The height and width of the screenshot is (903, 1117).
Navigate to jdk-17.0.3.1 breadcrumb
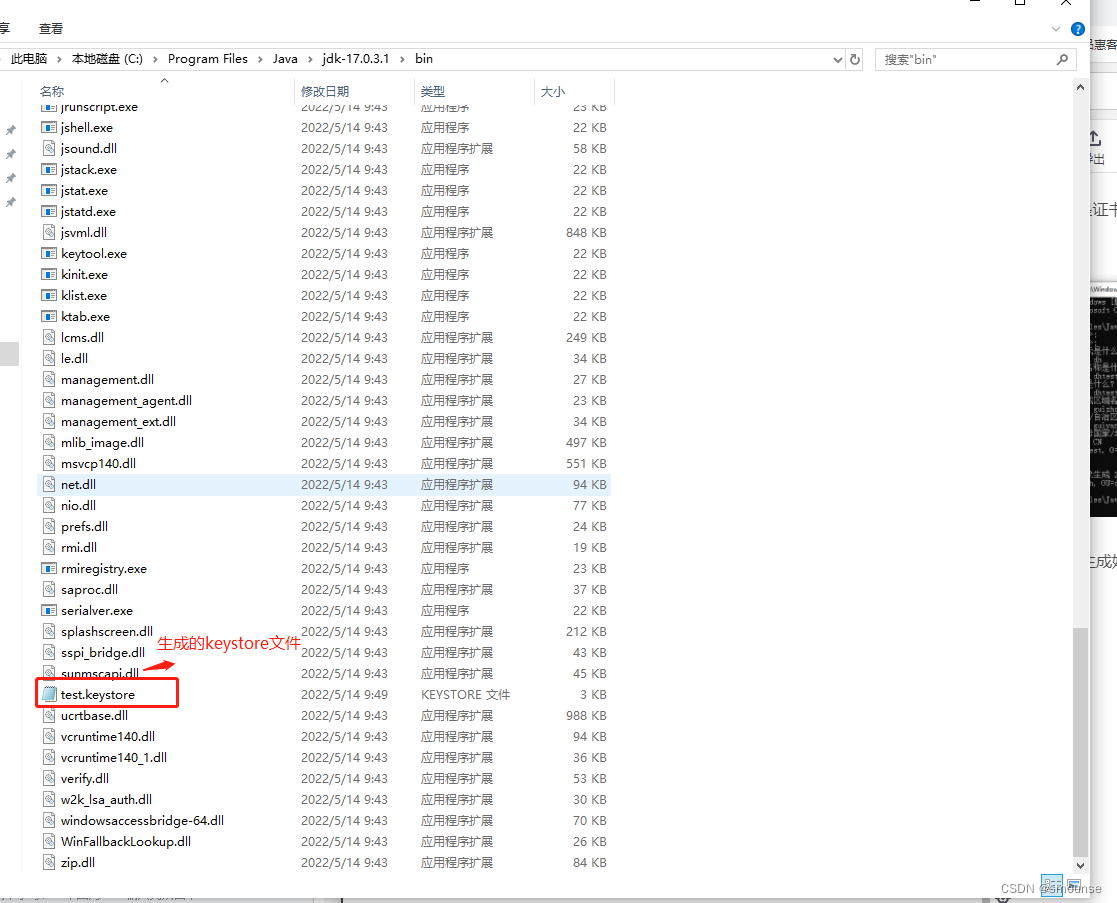[356, 58]
